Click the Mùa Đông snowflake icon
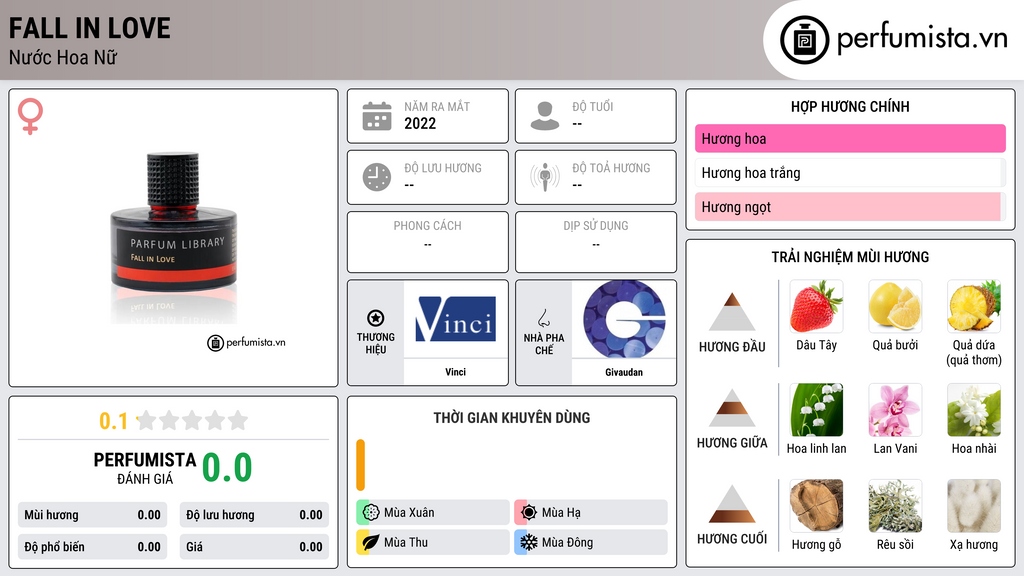Image resolution: width=1024 pixels, height=576 pixels. [x=529, y=542]
